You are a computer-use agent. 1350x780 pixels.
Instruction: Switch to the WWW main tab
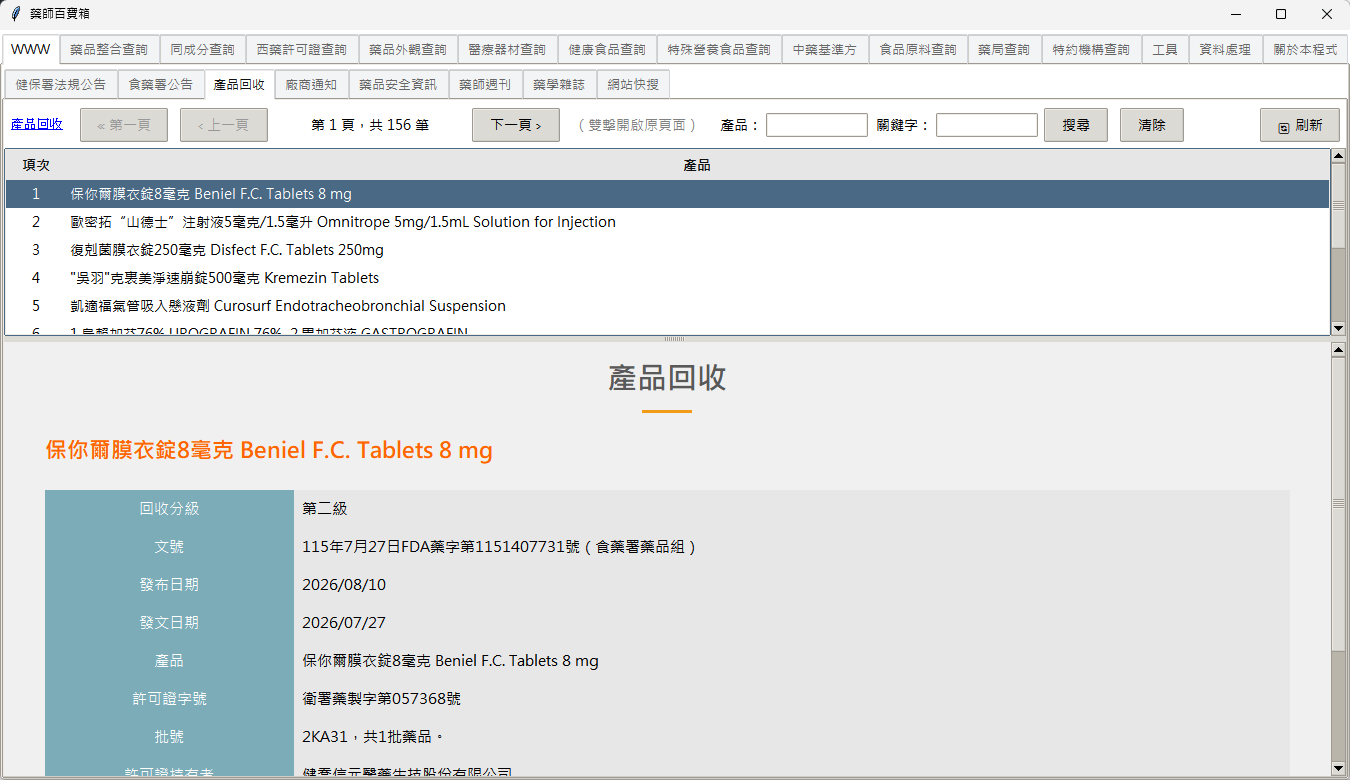click(x=31, y=49)
